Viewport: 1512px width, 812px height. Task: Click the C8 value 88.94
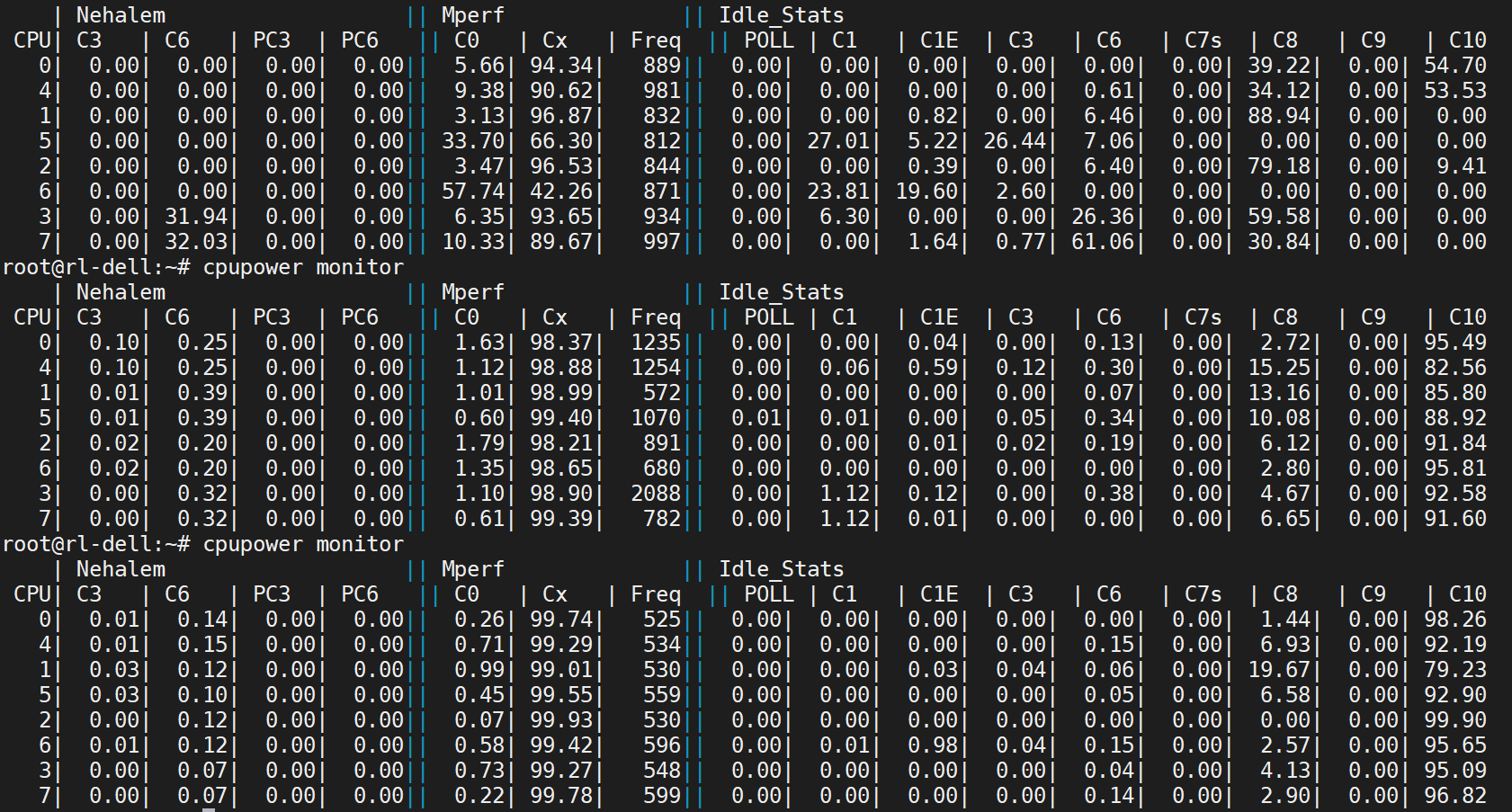(x=1278, y=116)
